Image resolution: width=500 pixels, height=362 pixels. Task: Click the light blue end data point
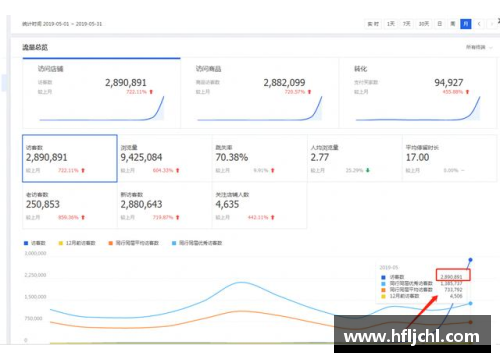tap(470, 303)
